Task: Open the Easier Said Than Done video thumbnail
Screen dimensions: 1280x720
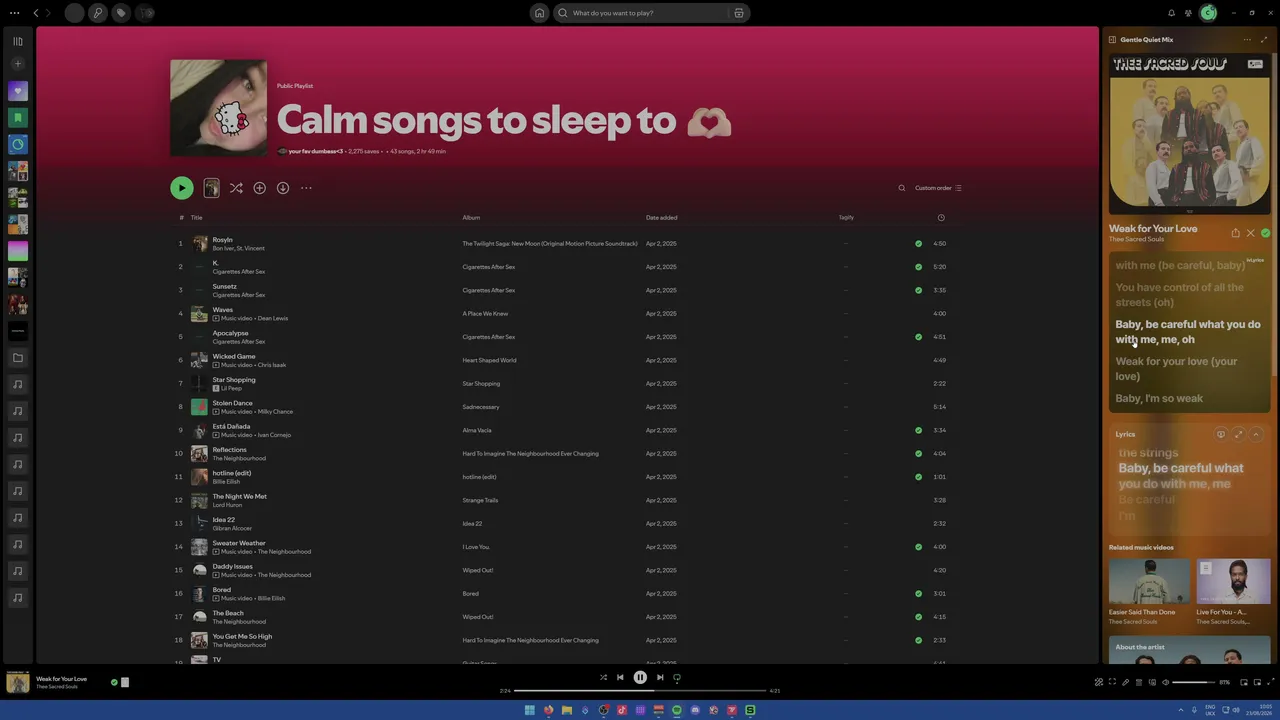Action: point(1149,582)
